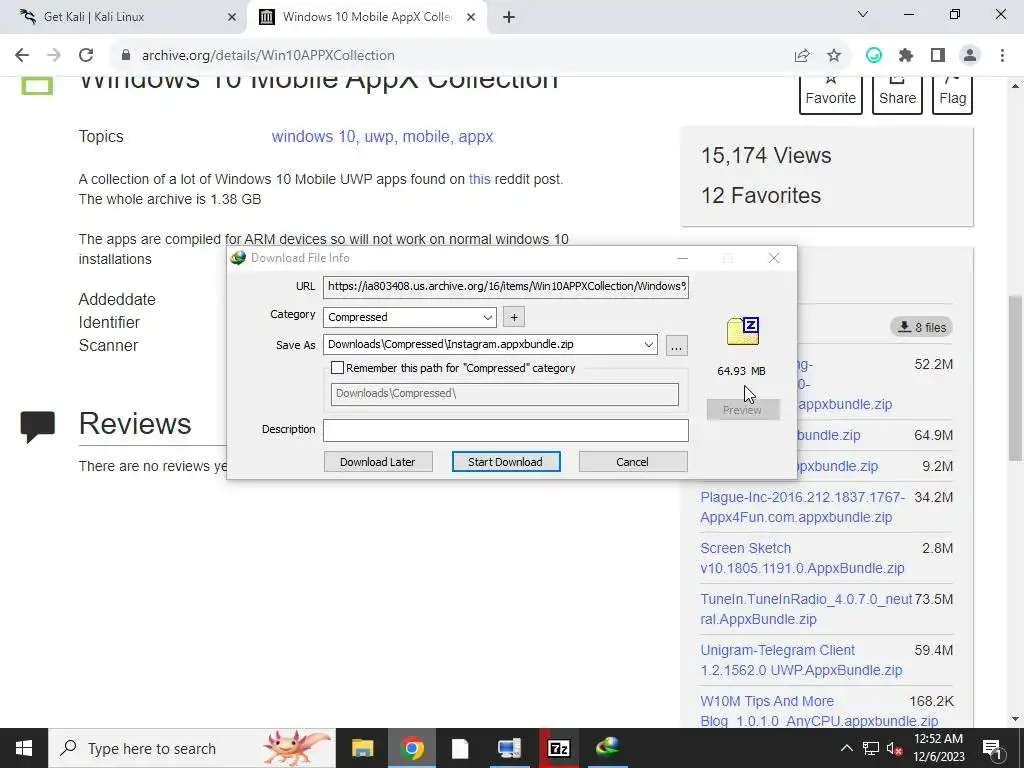Click the Flag button
Screen dimensions: 1024x768
click(952, 94)
